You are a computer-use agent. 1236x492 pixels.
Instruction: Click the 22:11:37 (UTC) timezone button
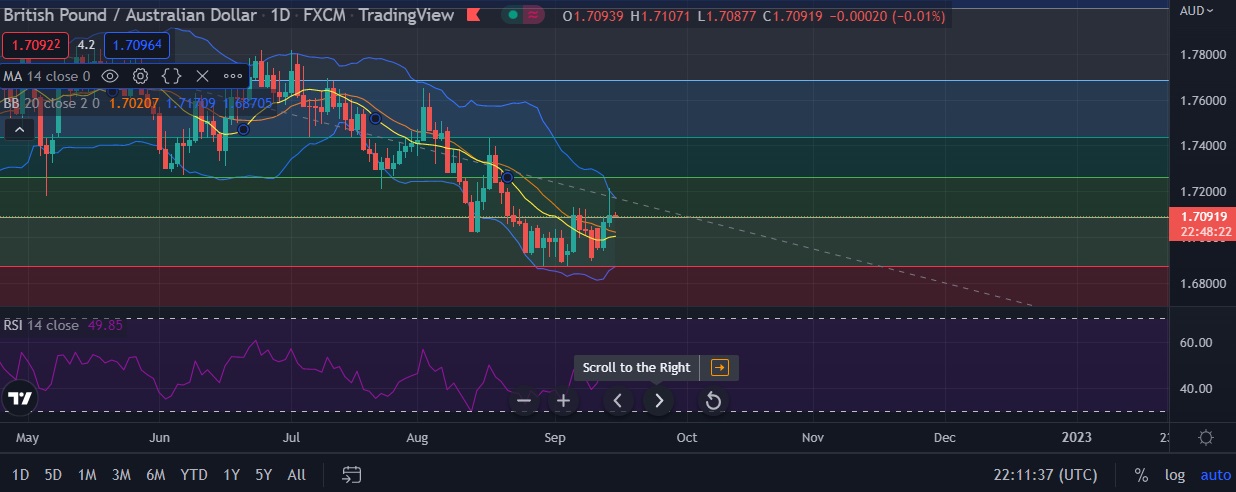[x=1044, y=475]
